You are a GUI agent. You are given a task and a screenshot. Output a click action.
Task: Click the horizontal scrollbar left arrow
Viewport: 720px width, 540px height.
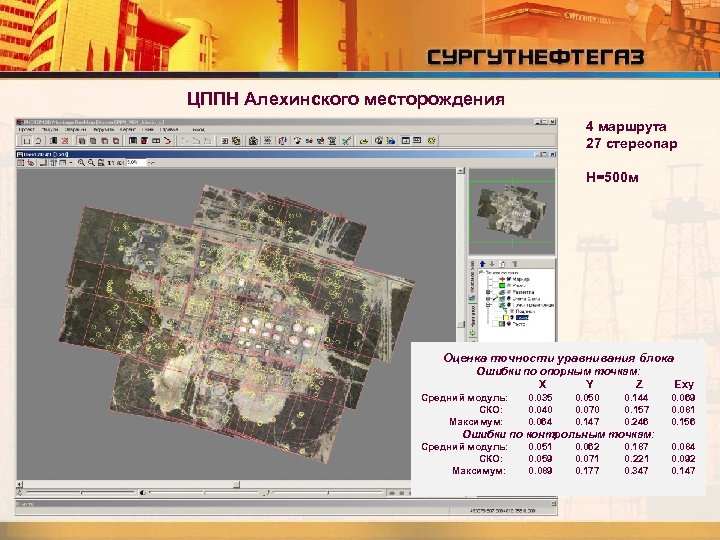pos(20,484)
